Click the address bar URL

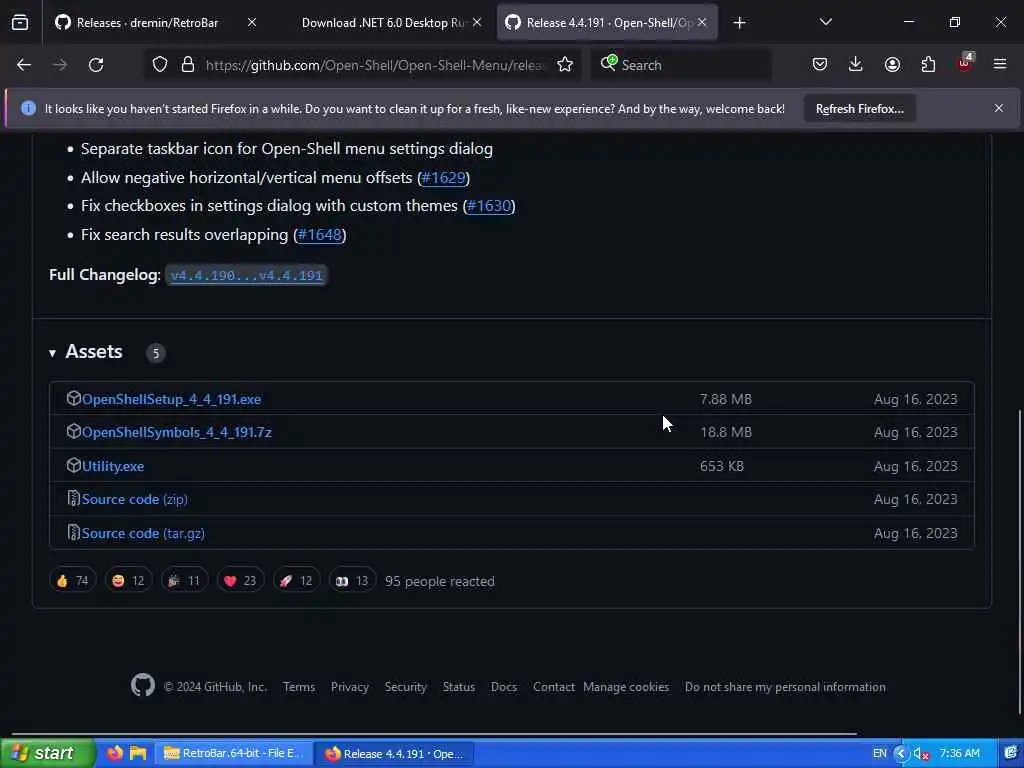coord(375,65)
